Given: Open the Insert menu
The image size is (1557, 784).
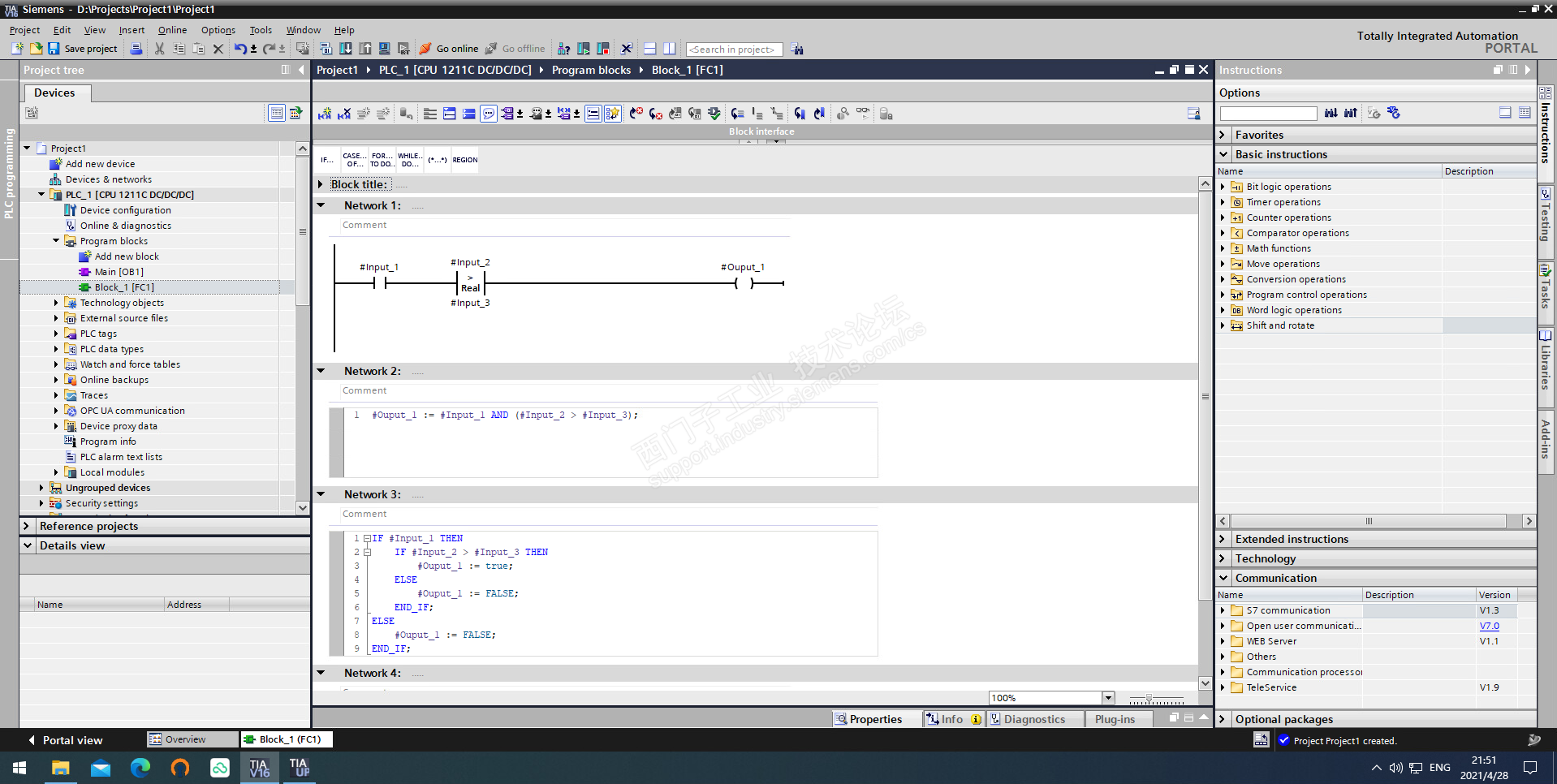Looking at the screenshot, I should pyautogui.click(x=132, y=30).
